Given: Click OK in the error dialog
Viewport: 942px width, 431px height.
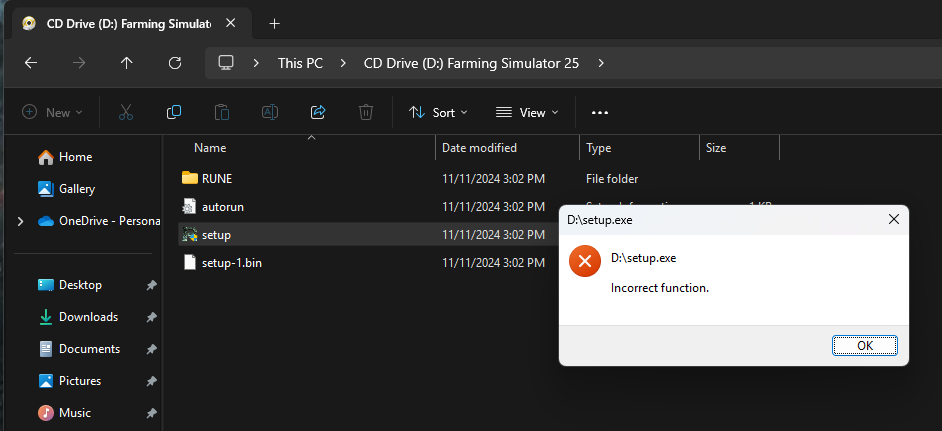Looking at the screenshot, I should tap(865, 346).
